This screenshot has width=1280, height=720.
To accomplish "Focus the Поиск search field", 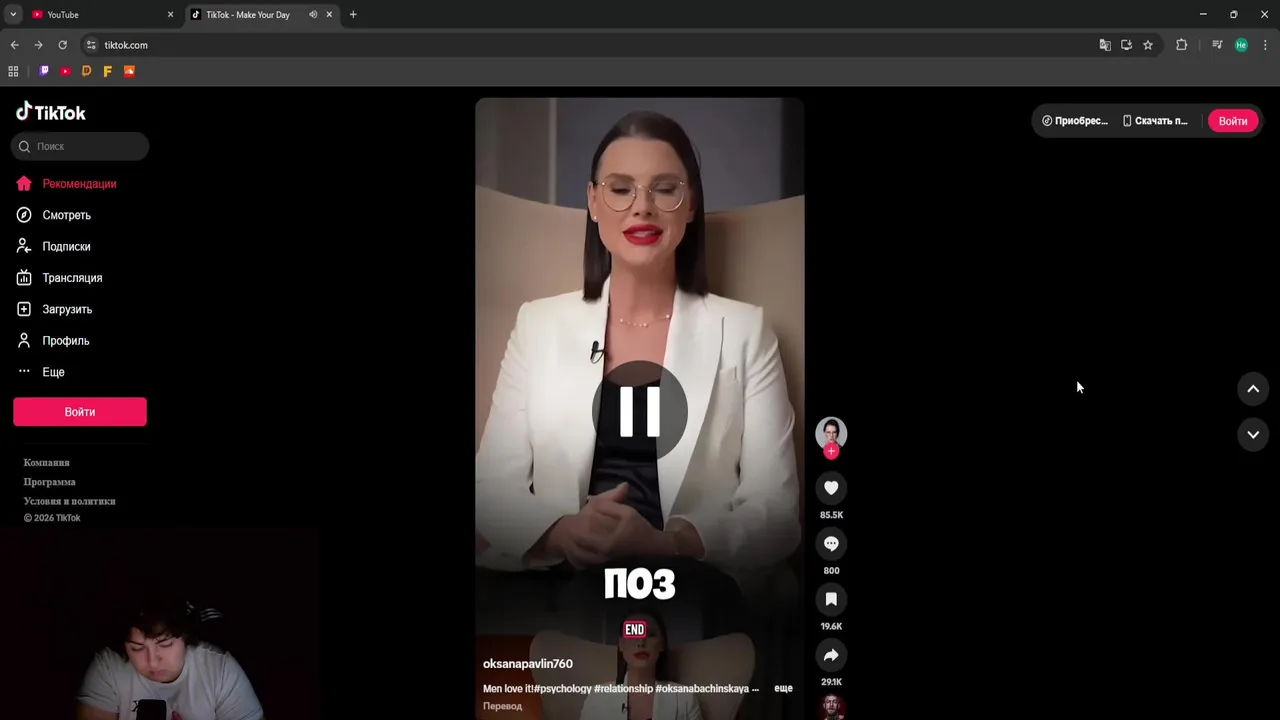I will click(x=80, y=146).
